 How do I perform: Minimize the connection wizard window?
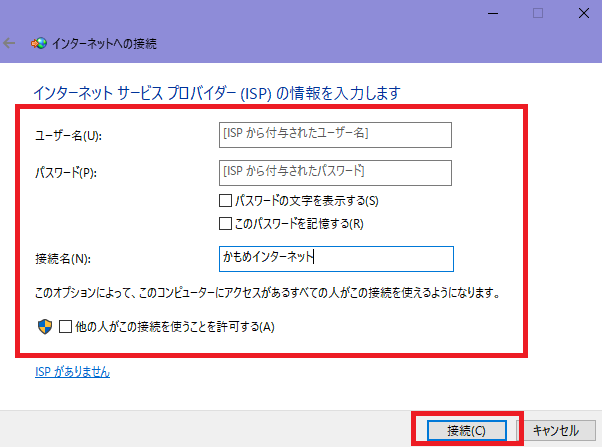coord(493,13)
